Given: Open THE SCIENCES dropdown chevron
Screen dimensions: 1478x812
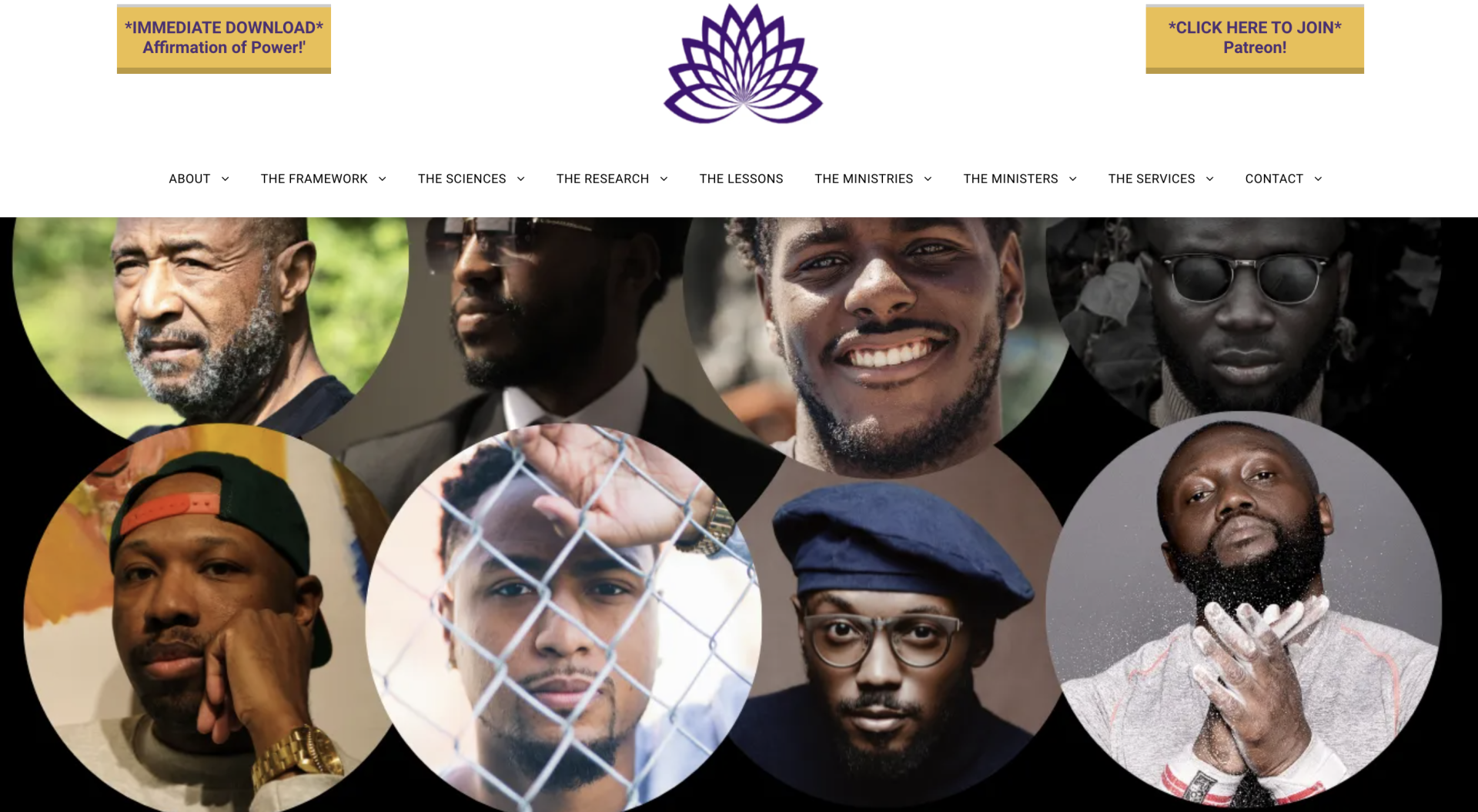Looking at the screenshot, I should tap(520, 179).
